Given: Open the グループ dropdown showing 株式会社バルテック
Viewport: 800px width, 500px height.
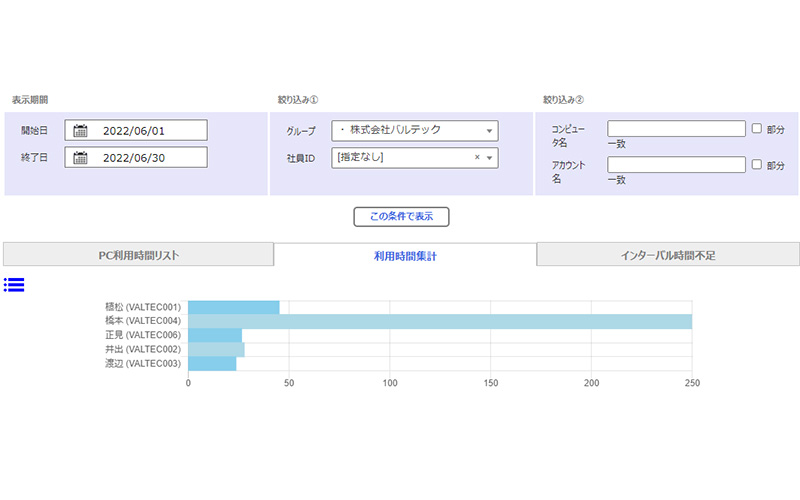Looking at the screenshot, I should [415, 131].
